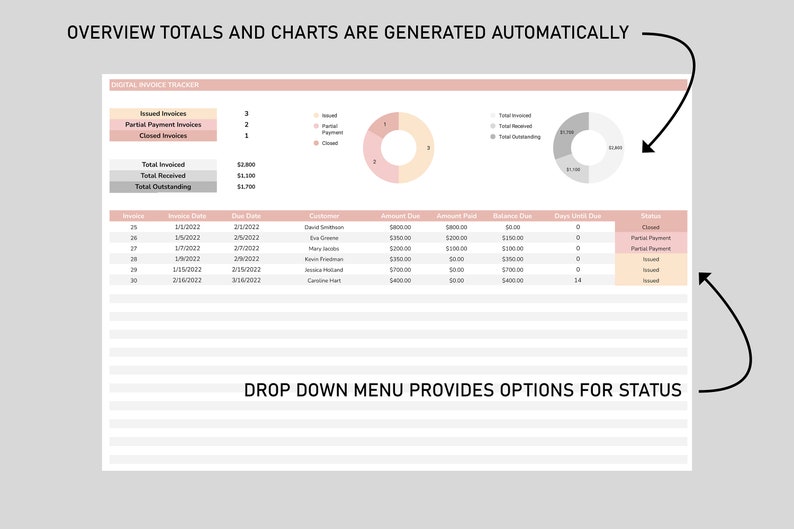Open Status dropdown for Kevin Friedman's invoice
This screenshot has width=794, height=529.
(651, 259)
